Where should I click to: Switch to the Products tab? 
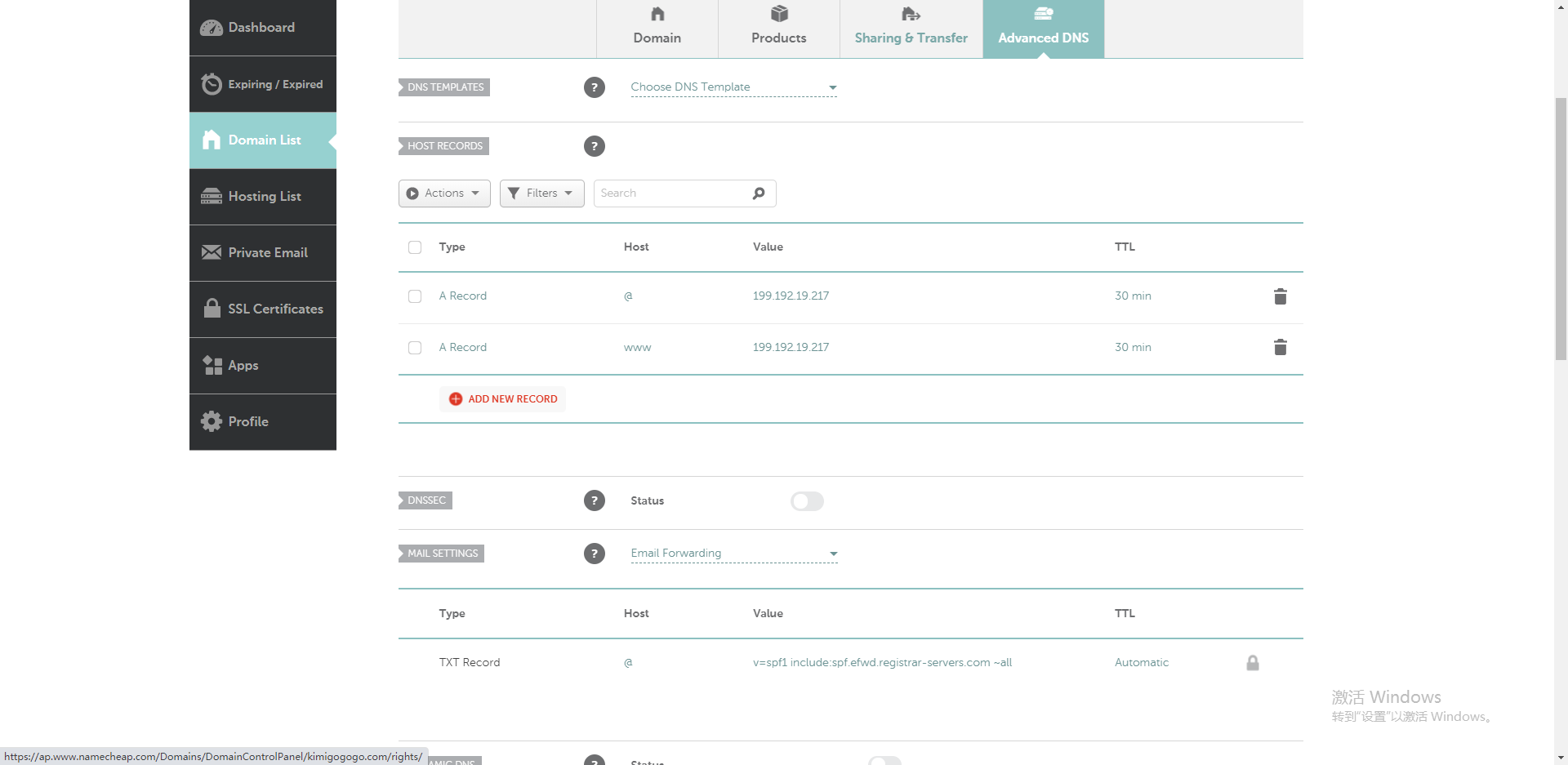pyautogui.click(x=779, y=29)
